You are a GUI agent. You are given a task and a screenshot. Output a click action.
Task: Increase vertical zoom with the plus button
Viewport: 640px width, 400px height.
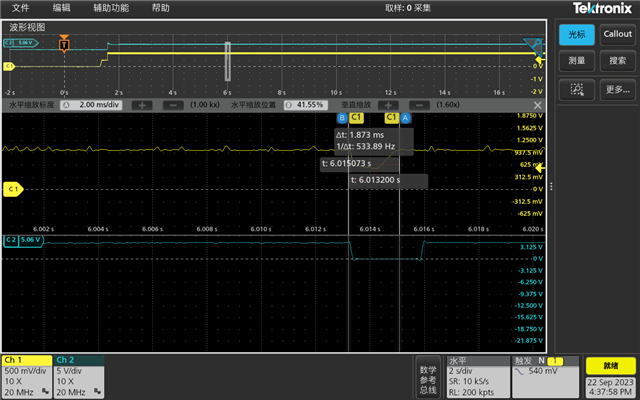coord(388,105)
